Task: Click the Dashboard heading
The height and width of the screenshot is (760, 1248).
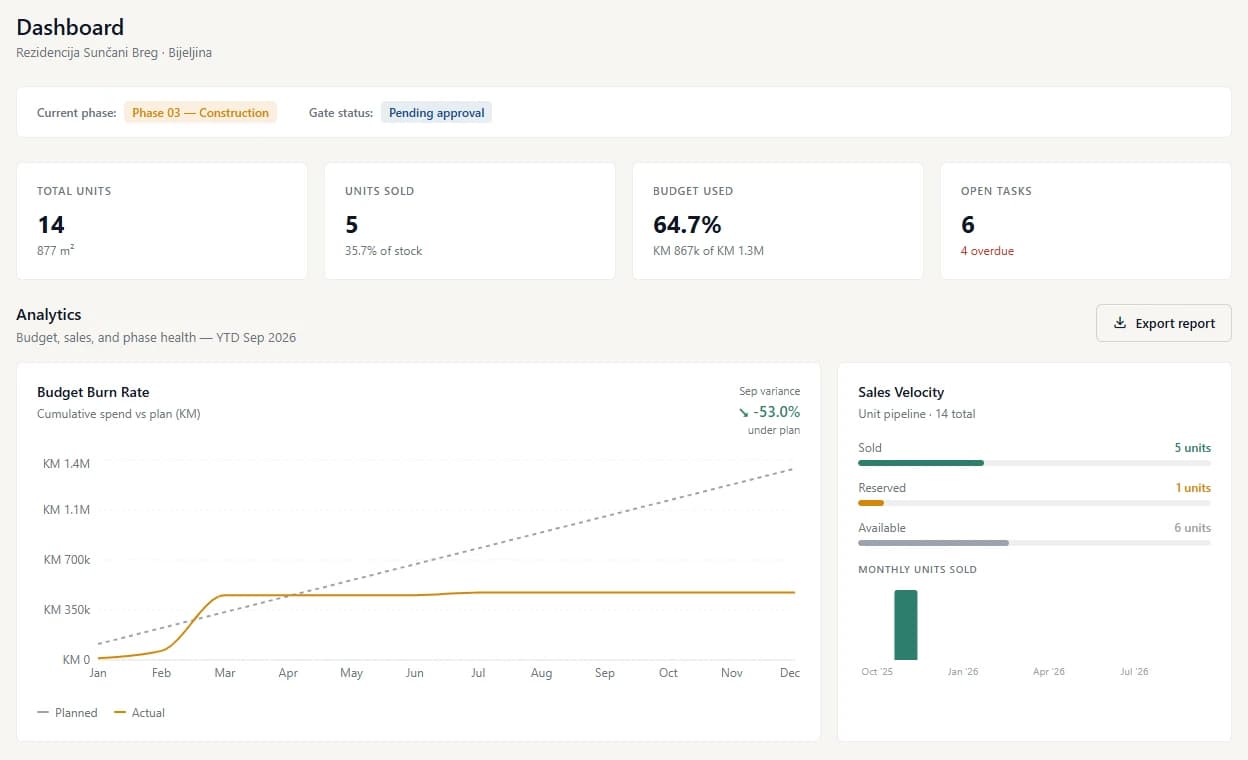Action: (70, 27)
